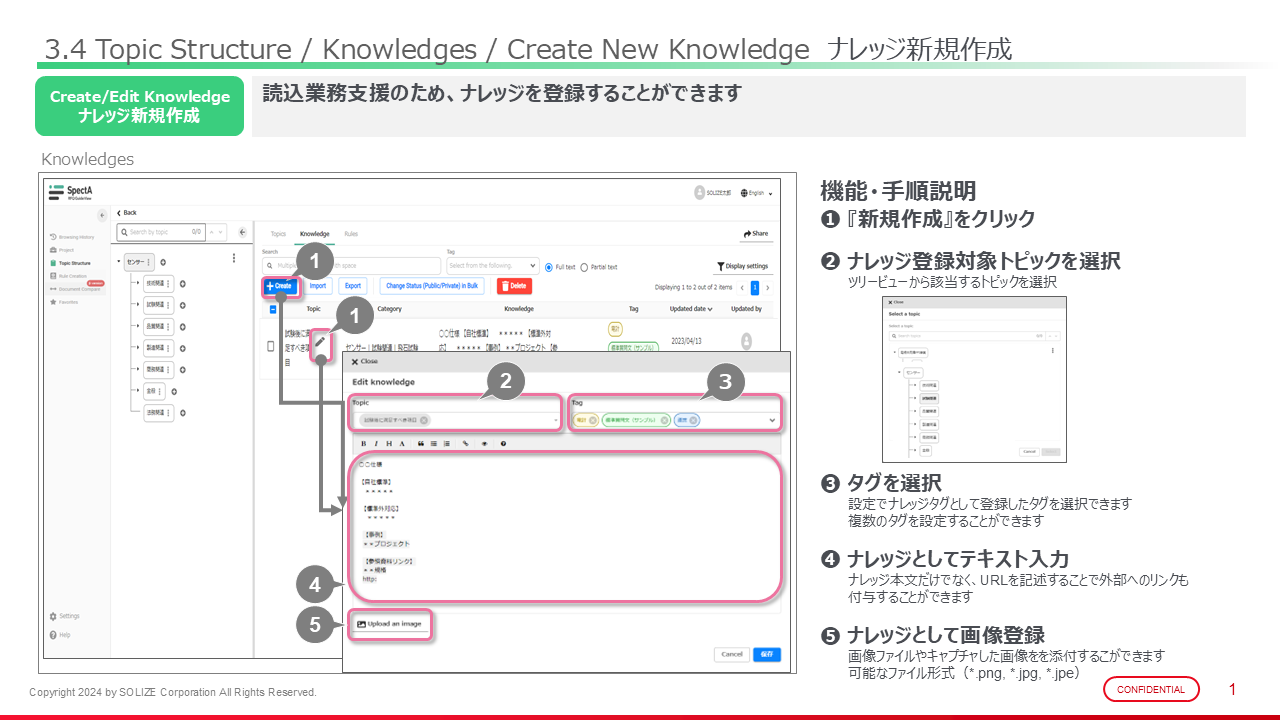1280x720 pixels.
Task: Open the English language dropdown
Action: [x=756, y=193]
